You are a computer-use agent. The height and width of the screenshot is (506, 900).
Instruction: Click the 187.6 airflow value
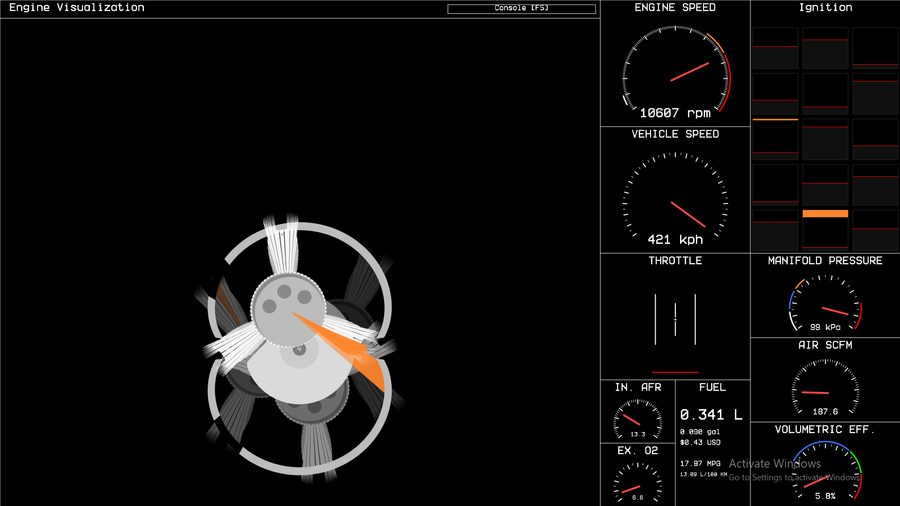(825, 411)
